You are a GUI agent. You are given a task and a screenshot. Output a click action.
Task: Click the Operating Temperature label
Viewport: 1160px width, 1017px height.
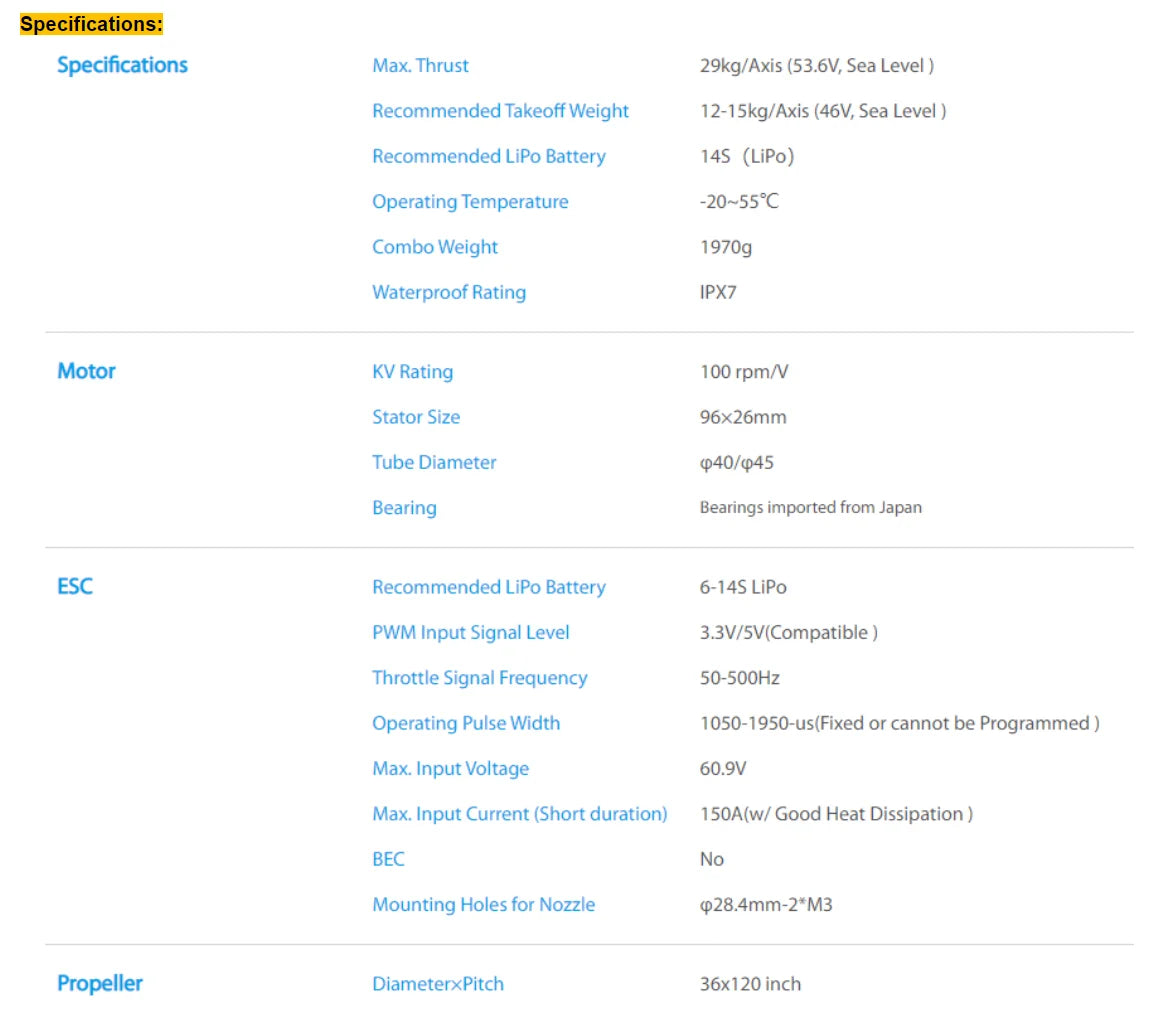click(470, 201)
